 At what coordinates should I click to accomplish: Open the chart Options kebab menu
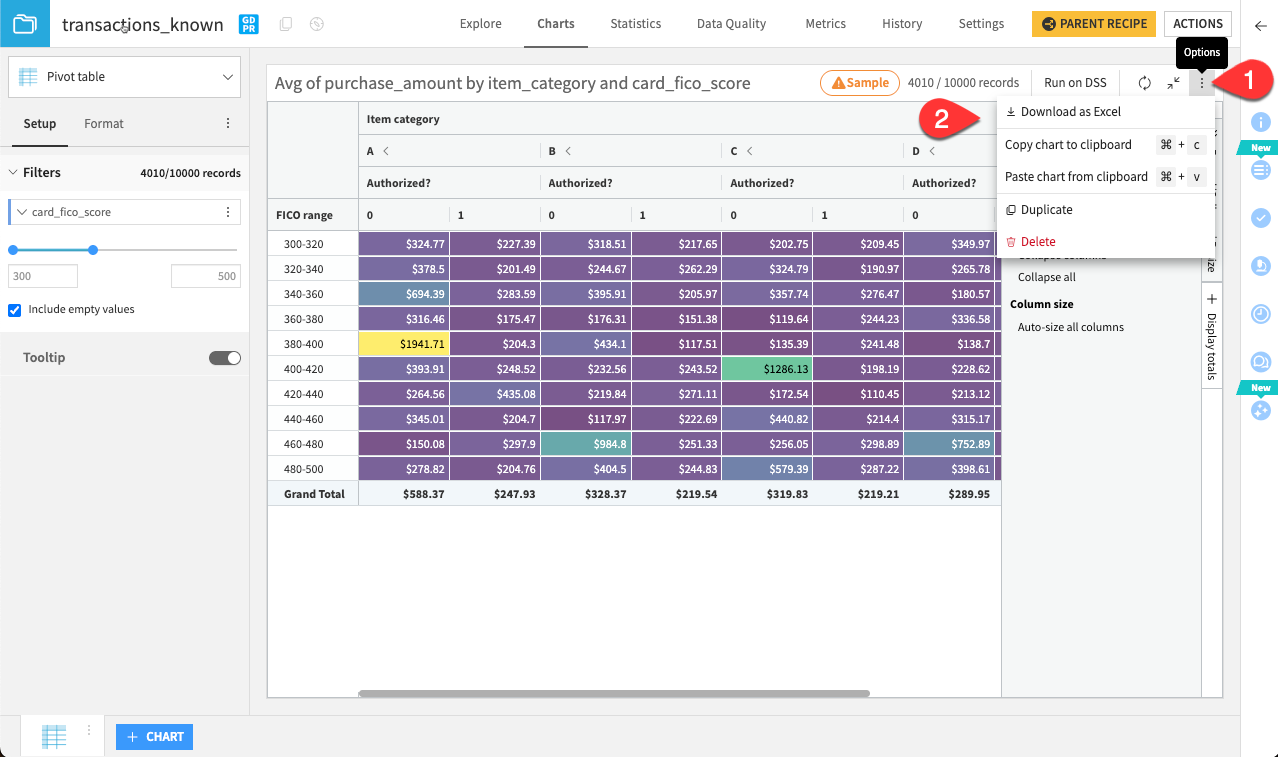pos(1202,83)
